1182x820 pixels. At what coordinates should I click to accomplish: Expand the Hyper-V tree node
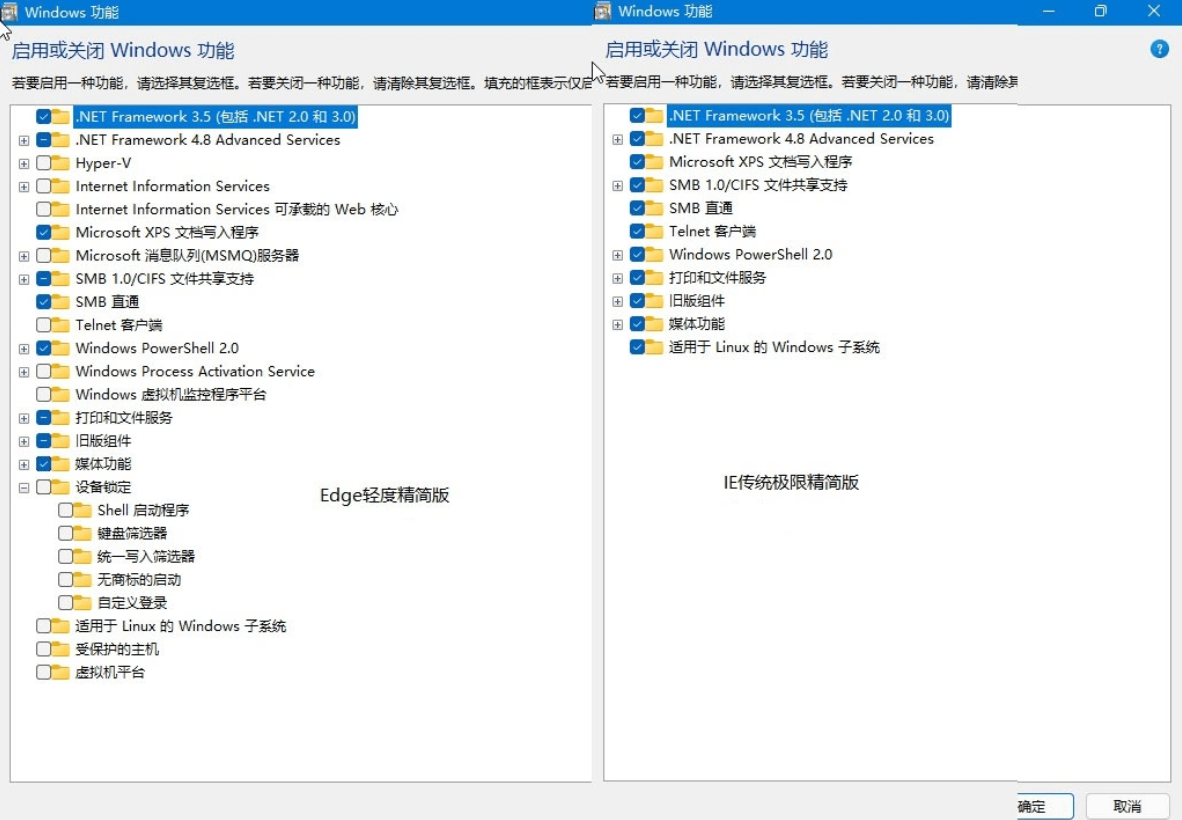click(x=24, y=164)
